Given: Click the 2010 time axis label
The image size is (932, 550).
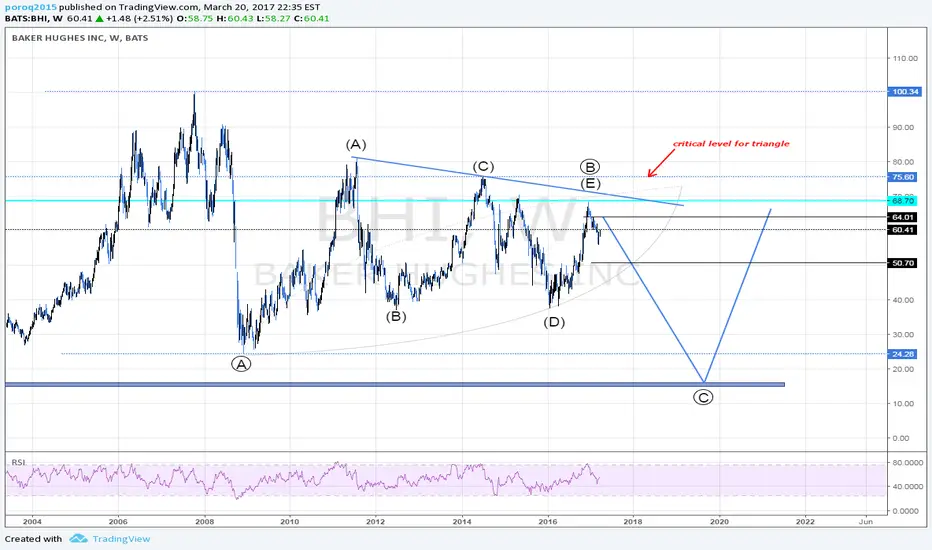Looking at the screenshot, I should [290, 521].
